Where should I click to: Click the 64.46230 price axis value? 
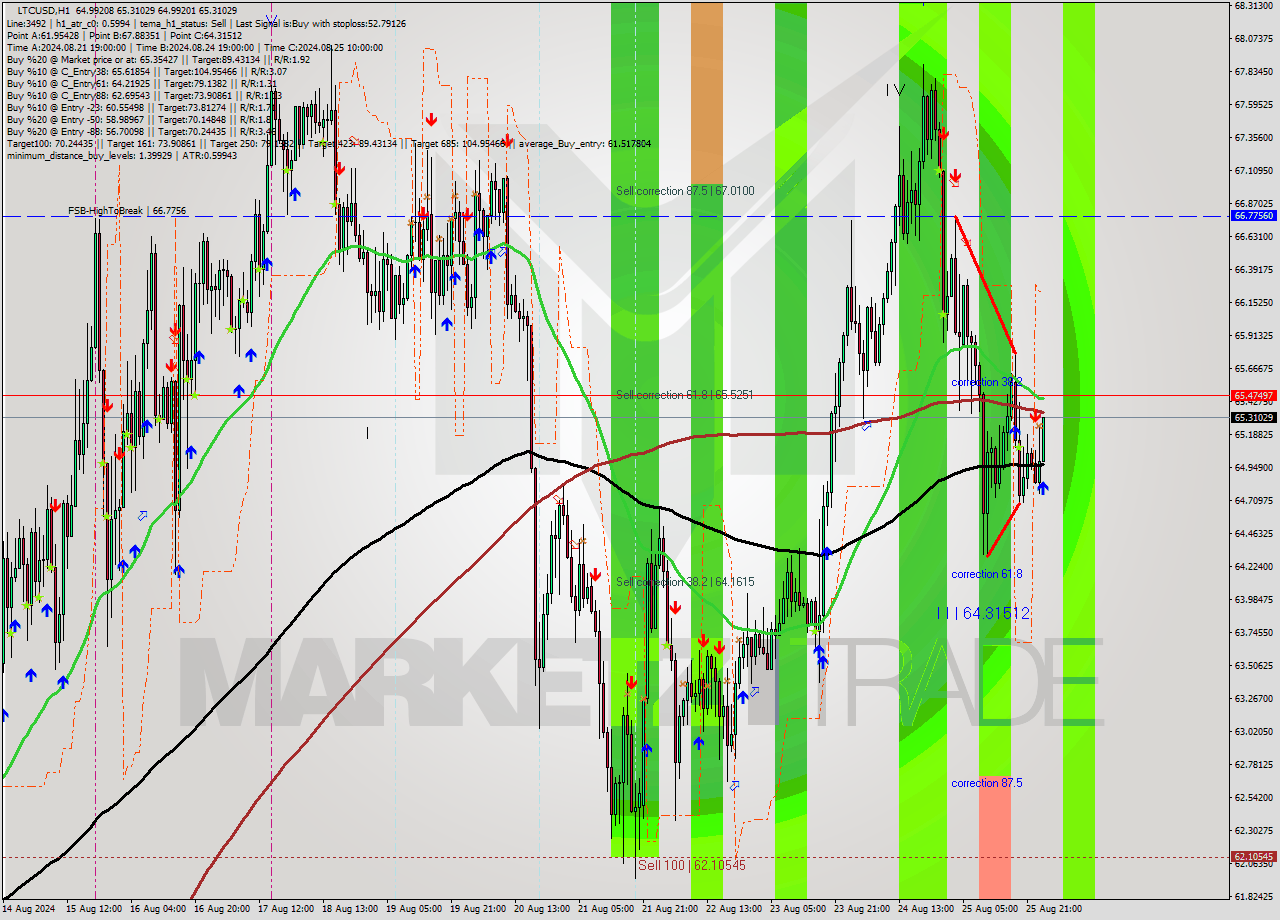click(x=1254, y=534)
